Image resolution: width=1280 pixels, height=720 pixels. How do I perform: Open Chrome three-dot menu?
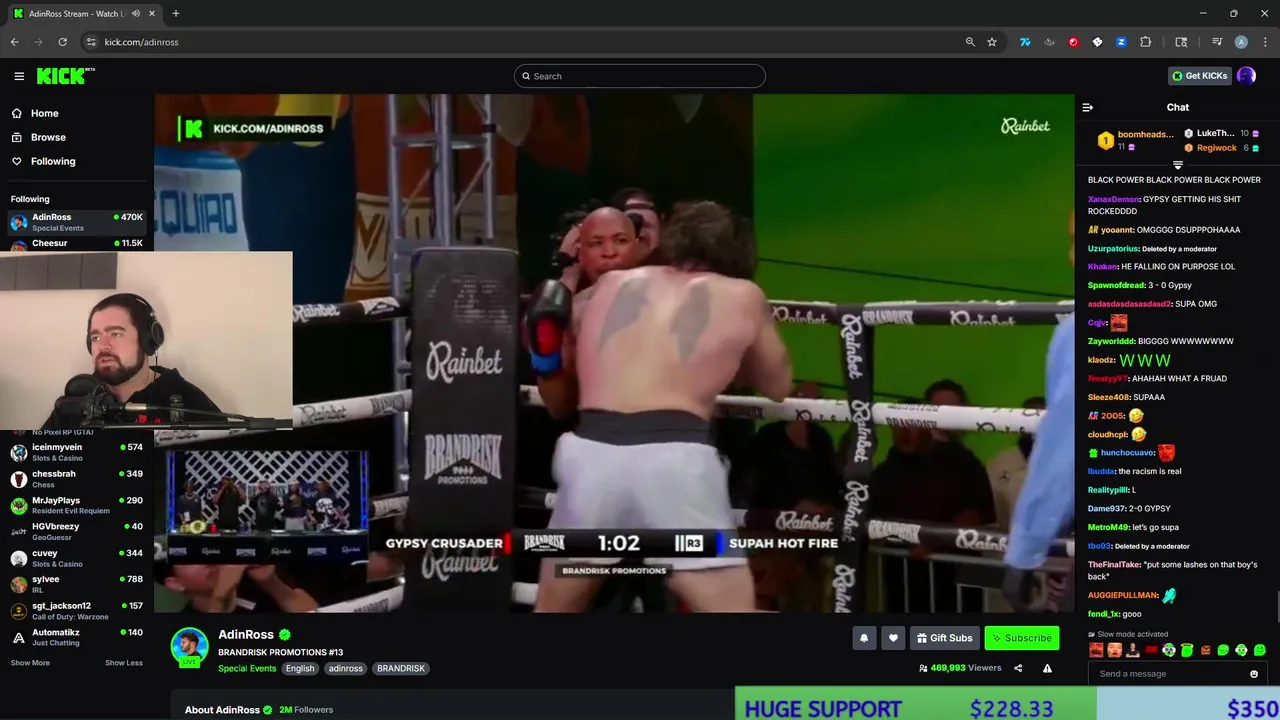pos(1266,42)
